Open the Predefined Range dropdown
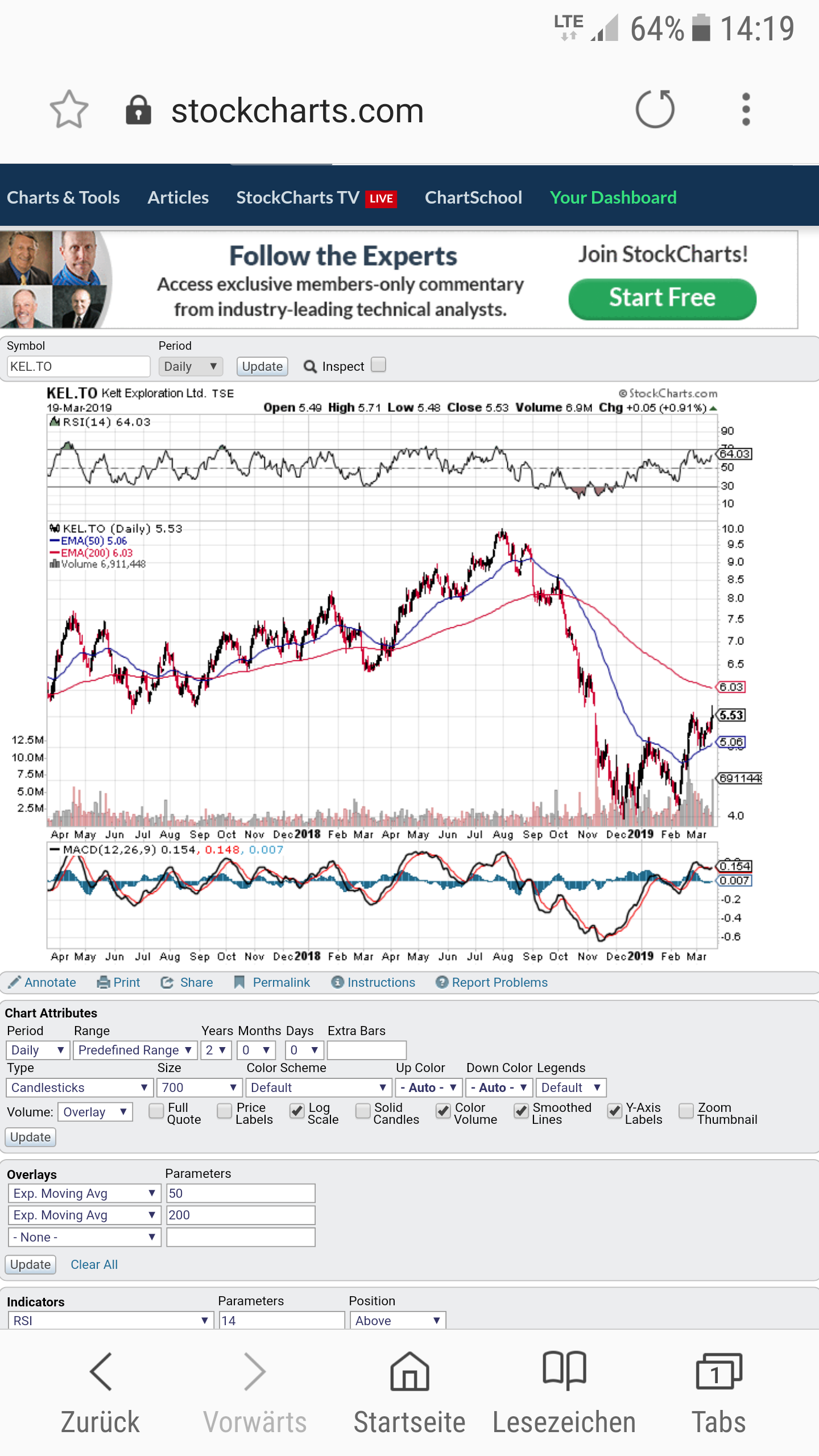The width and height of the screenshot is (819, 1456). [x=135, y=1050]
